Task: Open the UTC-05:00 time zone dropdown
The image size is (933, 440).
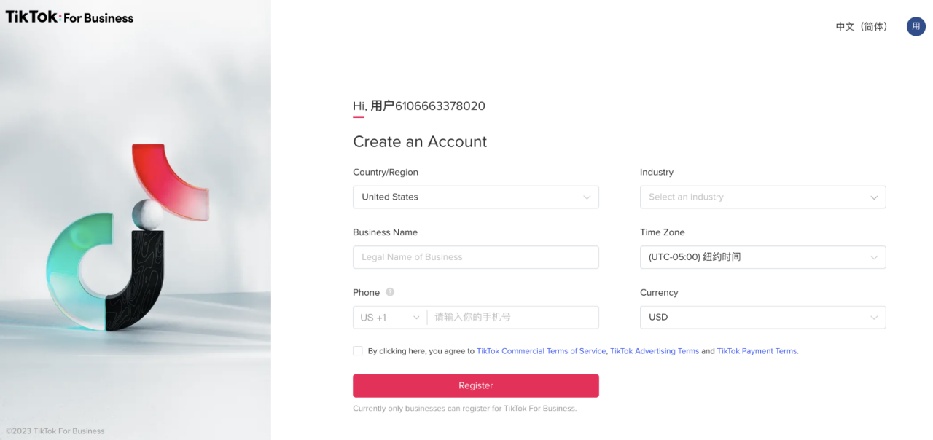Action: click(x=763, y=257)
